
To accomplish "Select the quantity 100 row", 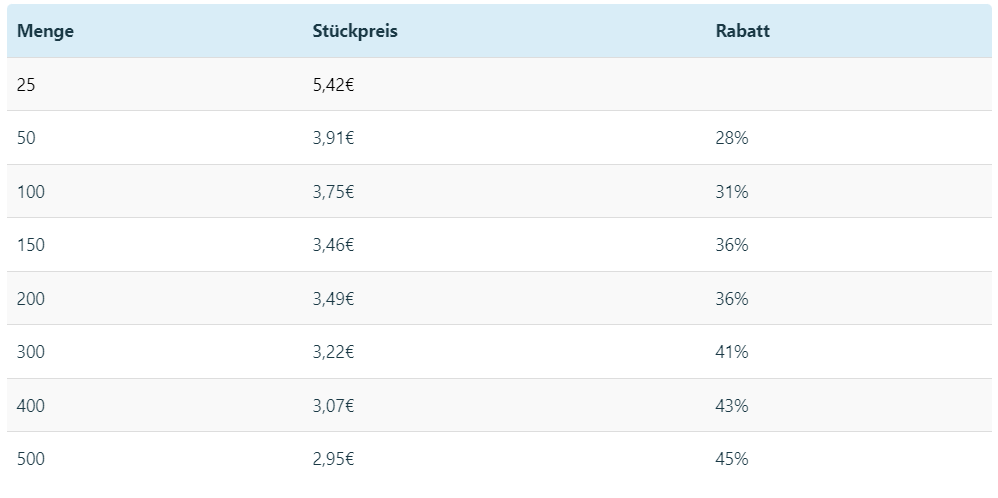I will click(499, 191).
